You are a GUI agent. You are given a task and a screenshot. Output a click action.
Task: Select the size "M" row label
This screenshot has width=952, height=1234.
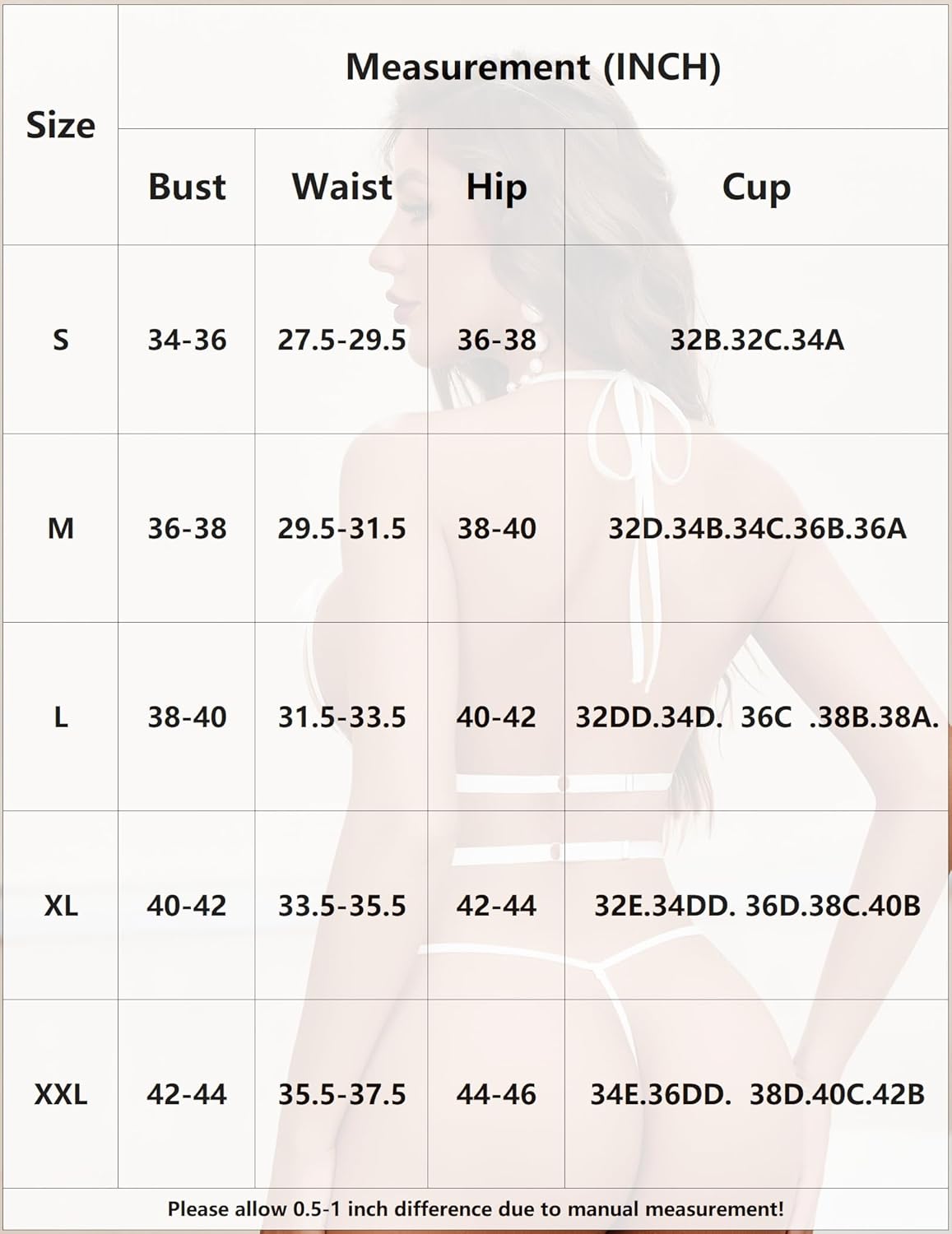(x=60, y=528)
